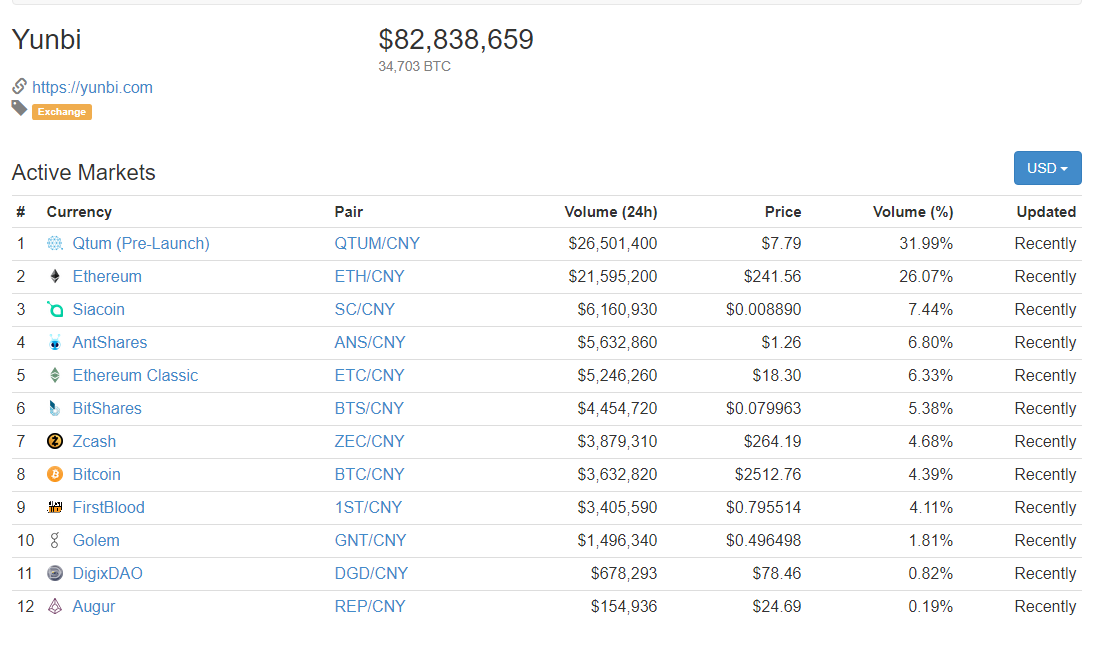
Task: Click the DigixDAO coin icon
Action: pyautogui.click(x=55, y=573)
